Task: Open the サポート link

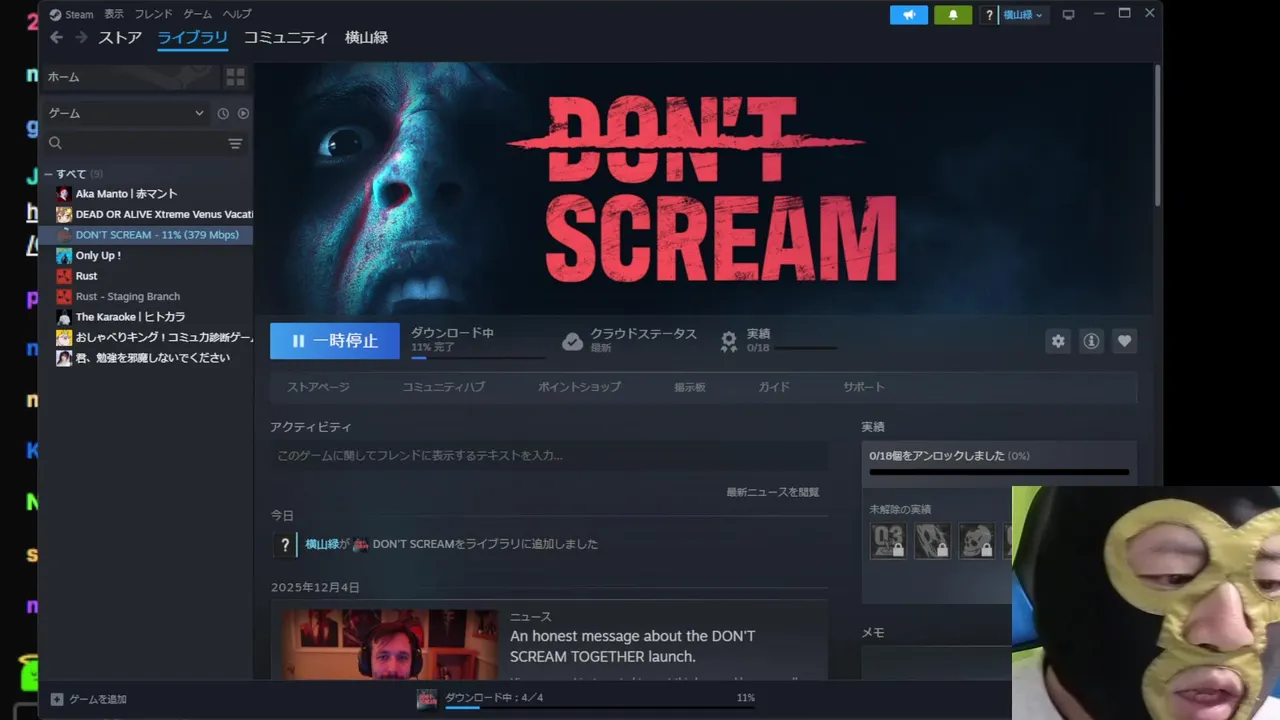Action: 863,387
